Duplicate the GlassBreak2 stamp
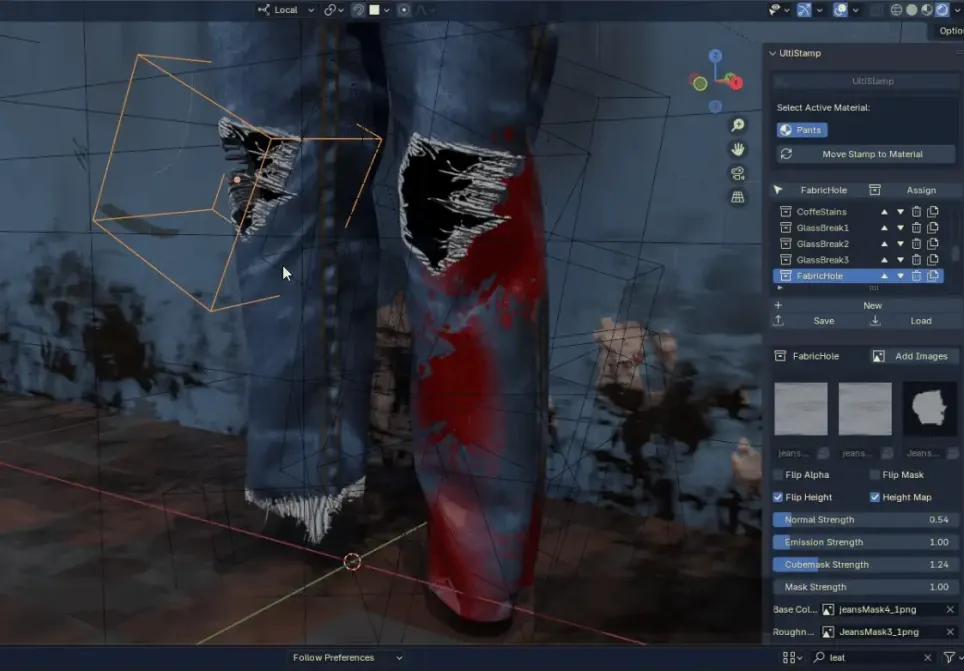 coord(933,244)
